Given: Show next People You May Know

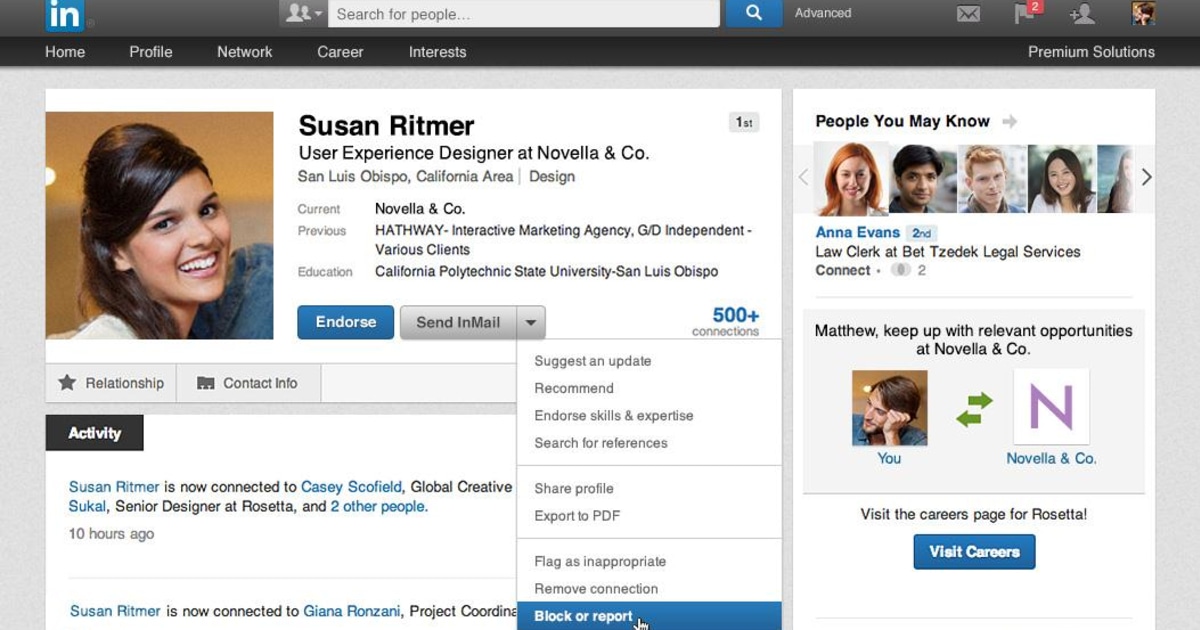Looking at the screenshot, I should (1146, 177).
